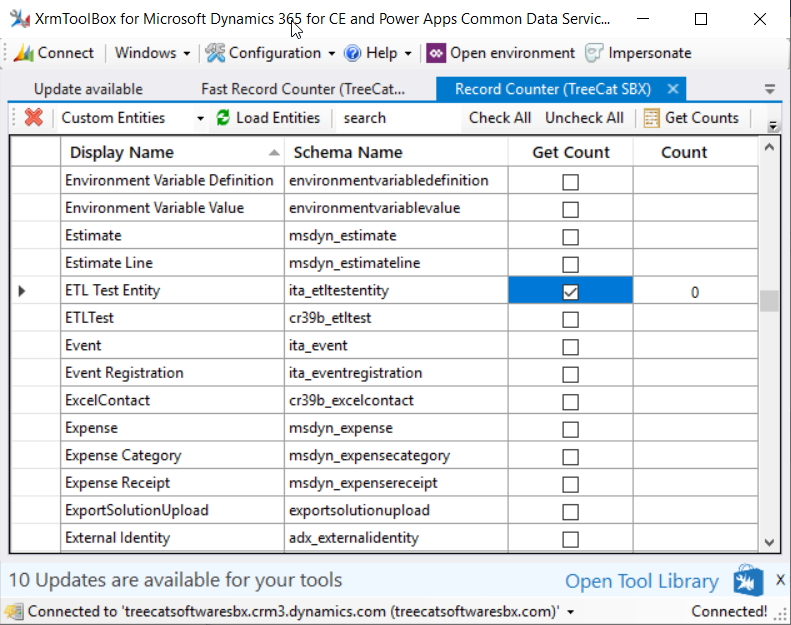Viewport: 791px width, 625px height.
Task: Open the connection dropdown in status bar
Action: click(571, 612)
